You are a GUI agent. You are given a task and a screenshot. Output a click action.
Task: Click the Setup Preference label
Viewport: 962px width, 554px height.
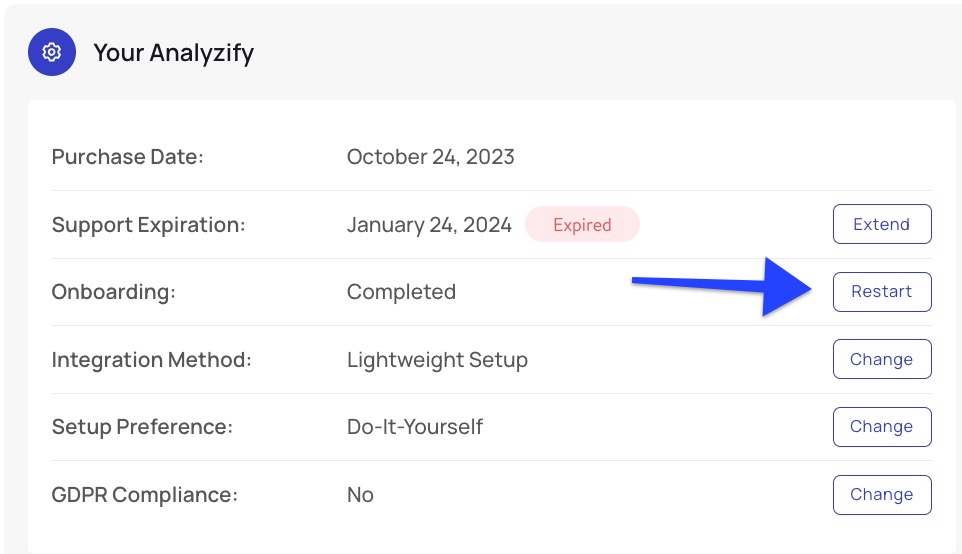point(142,427)
